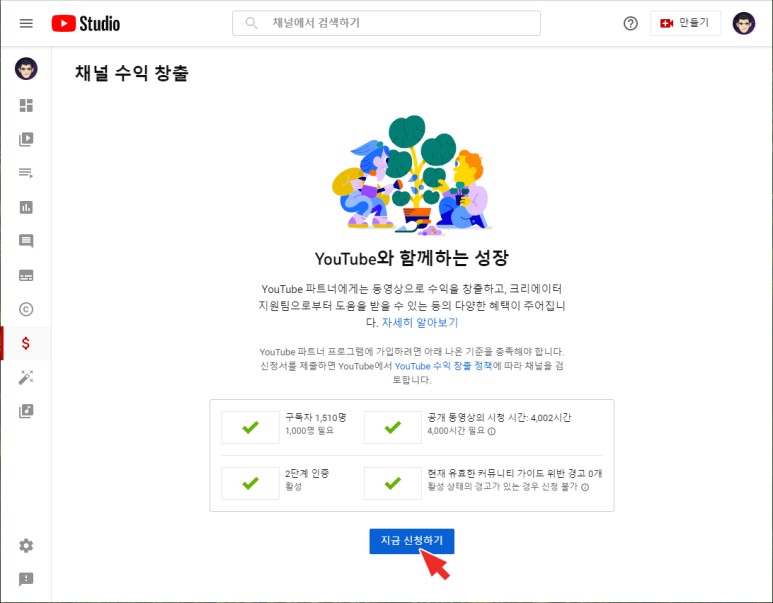Click the YouTube Studio logo
Screen dimensions: 773x603
86,23
